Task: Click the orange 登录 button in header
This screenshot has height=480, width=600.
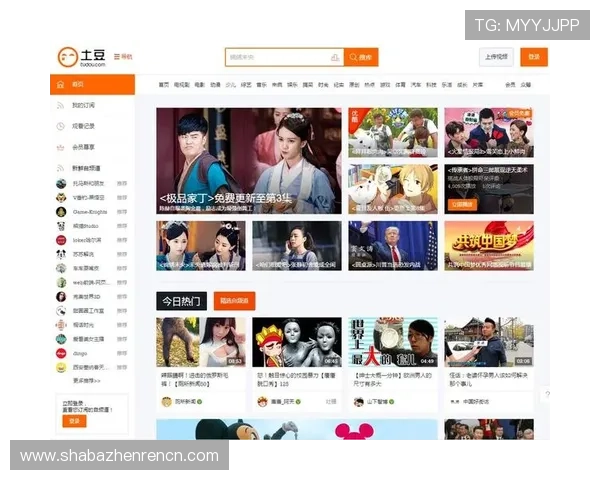Action: pyautogui.click(x=534, y=57)
